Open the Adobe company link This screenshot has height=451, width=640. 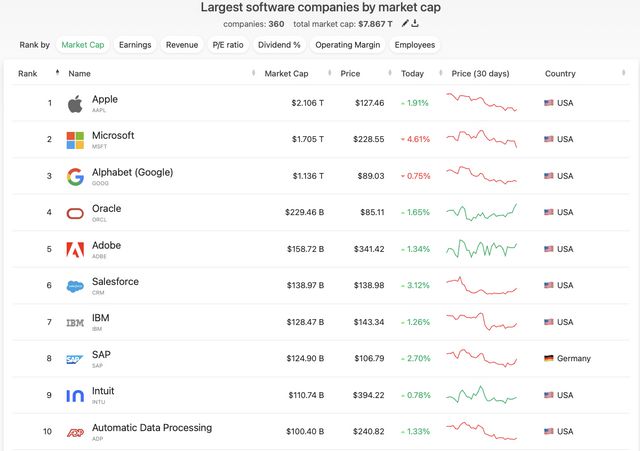(x=107, y=245)
